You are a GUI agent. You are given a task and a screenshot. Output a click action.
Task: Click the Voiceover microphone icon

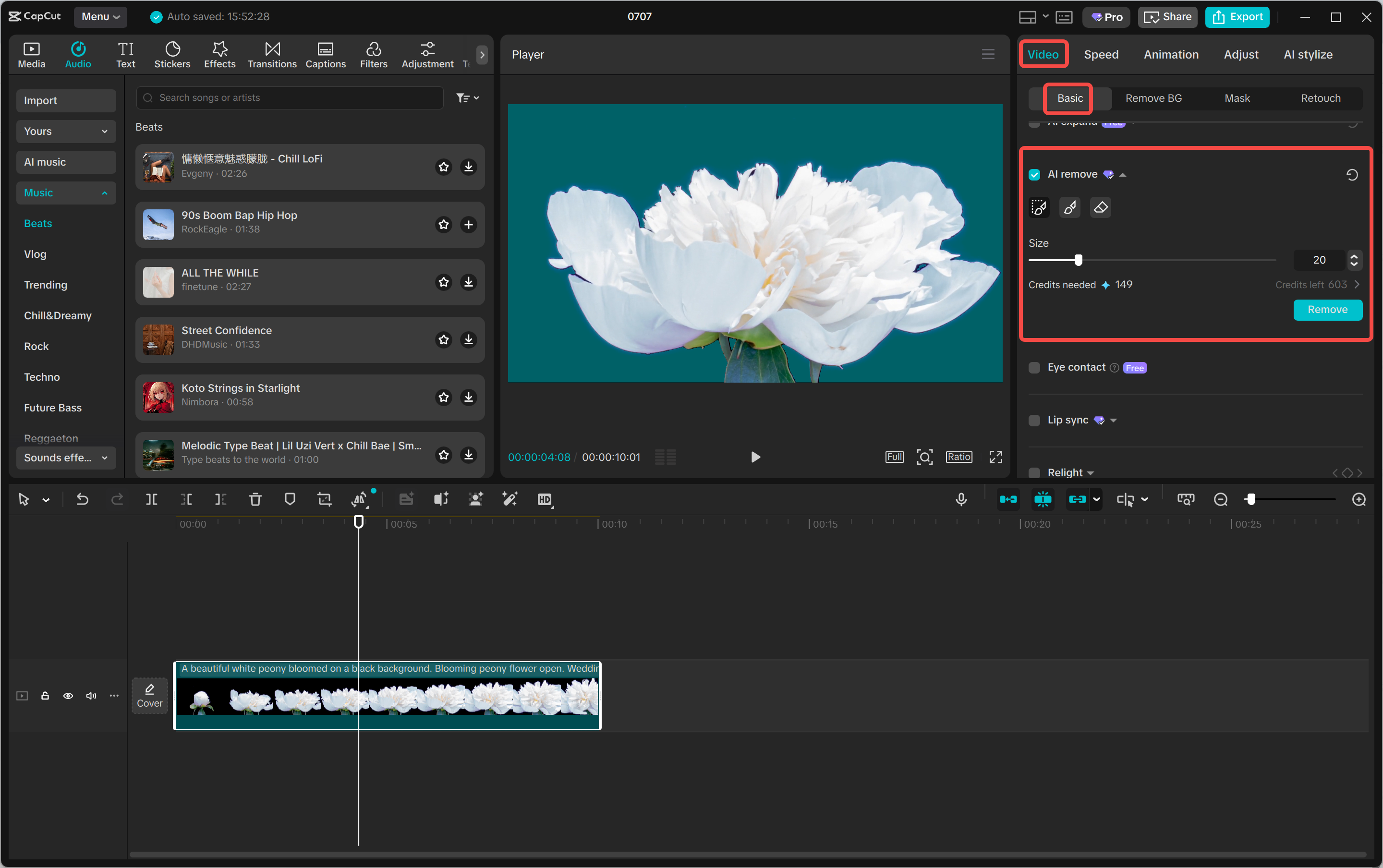[x=961, y=499]
